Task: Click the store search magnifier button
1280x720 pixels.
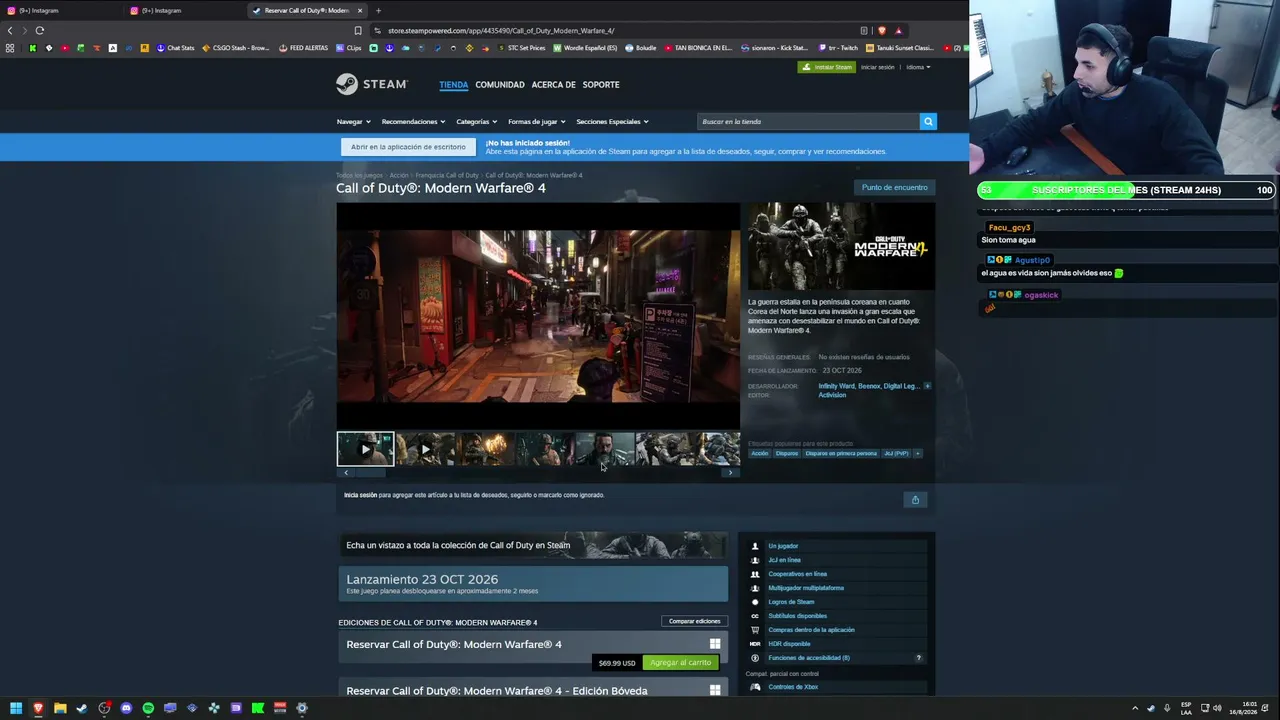Action: click(x=928, y=121)
